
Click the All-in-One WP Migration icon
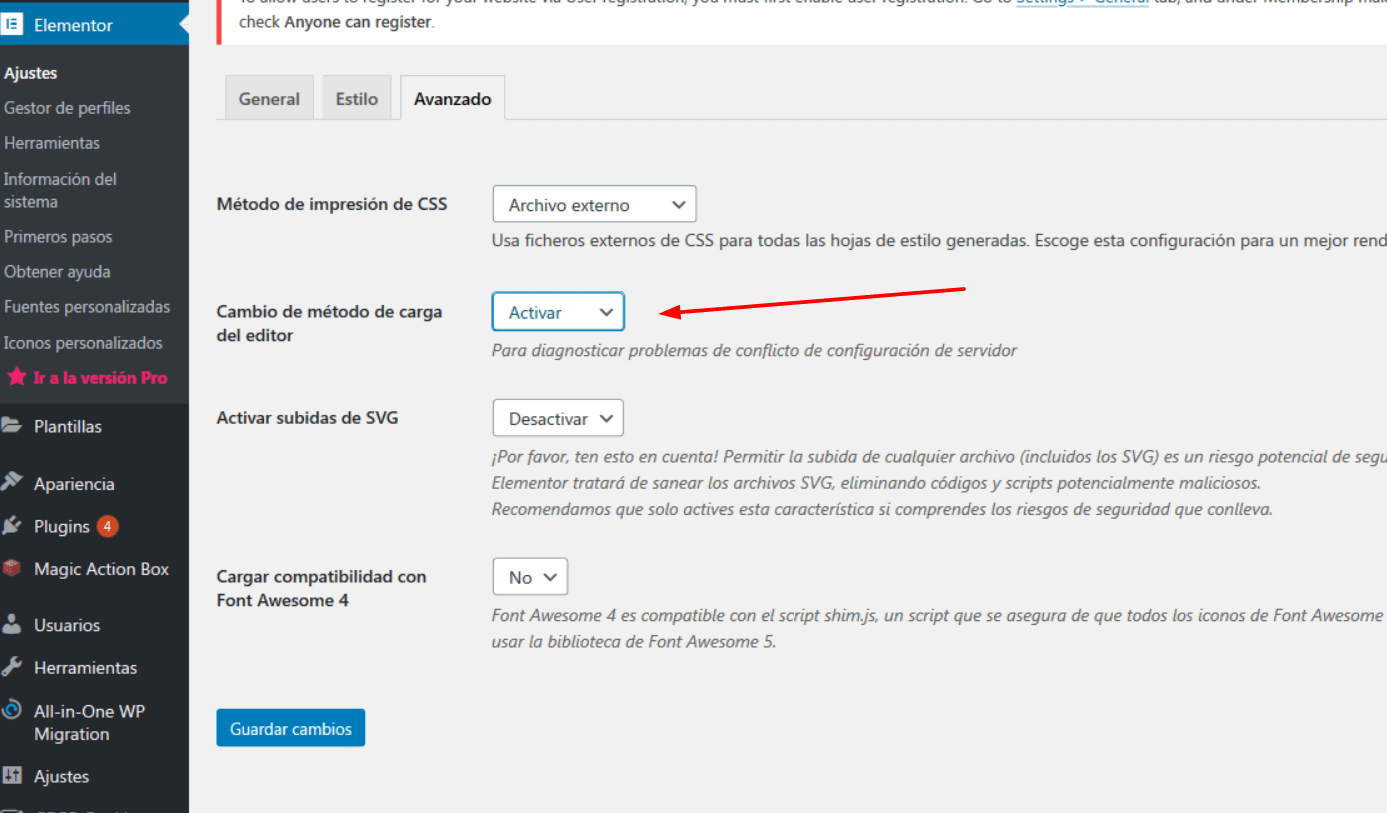[x=11, y=710]
